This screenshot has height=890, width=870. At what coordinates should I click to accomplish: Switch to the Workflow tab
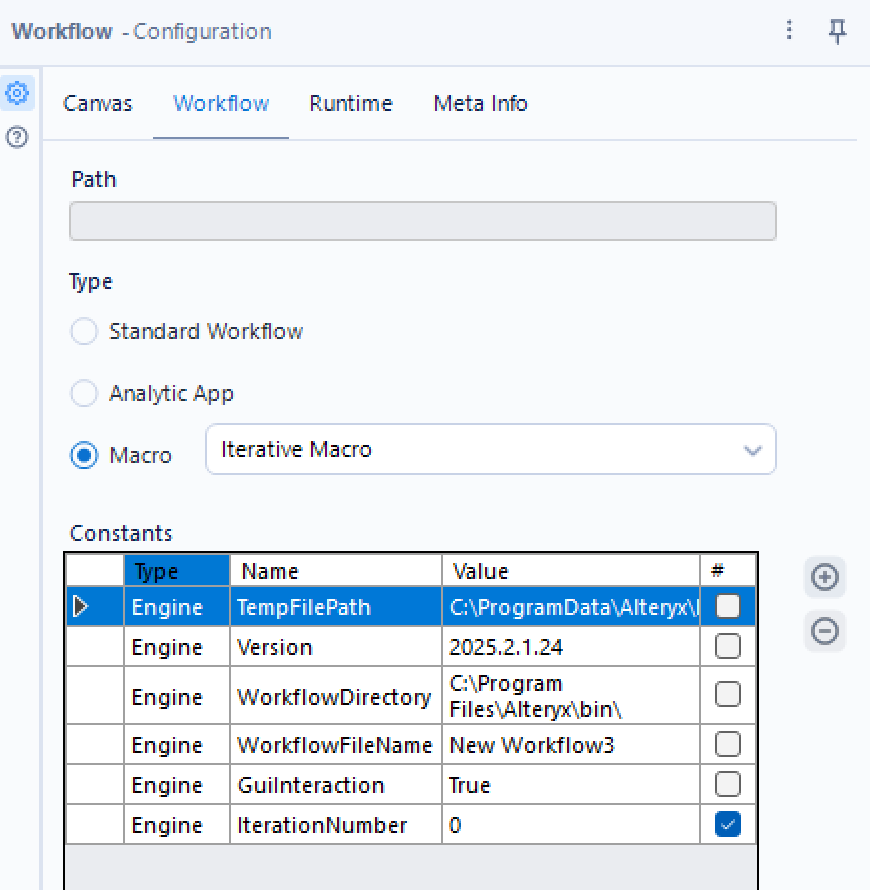click(221, 103)
